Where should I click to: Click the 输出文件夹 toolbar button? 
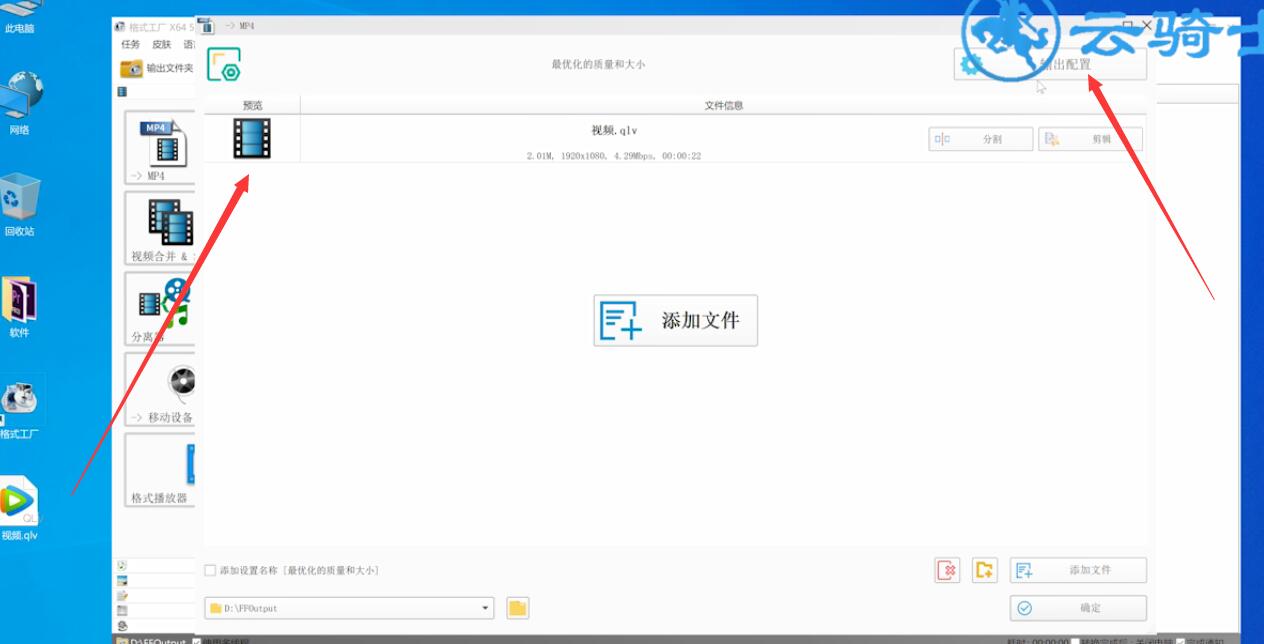(157, 69)
